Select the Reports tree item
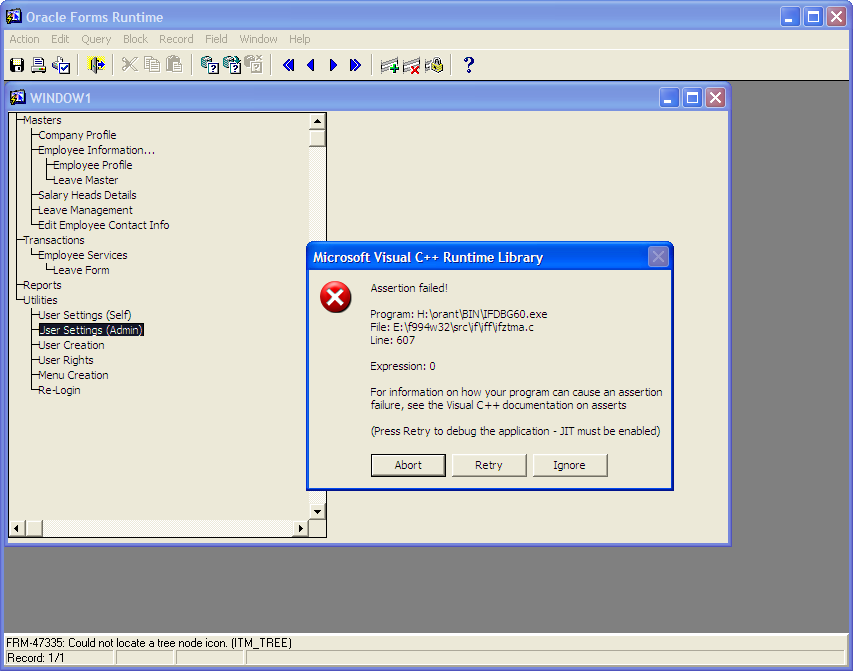Viewport: 853px width, 671px height. point(42,285)
